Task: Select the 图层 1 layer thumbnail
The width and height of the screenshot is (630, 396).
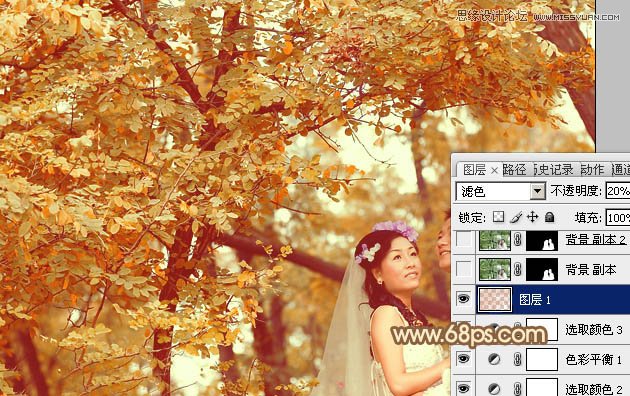Action: point(495,299)
